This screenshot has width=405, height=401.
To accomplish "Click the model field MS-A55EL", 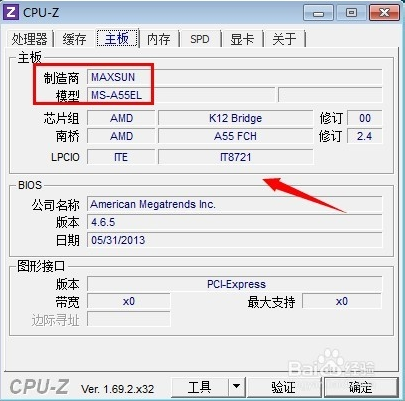I will (181, 95).
